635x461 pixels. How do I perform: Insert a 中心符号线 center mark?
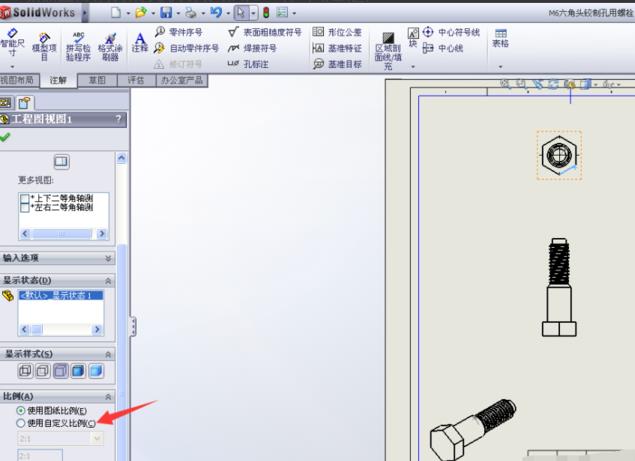[451, 32]
